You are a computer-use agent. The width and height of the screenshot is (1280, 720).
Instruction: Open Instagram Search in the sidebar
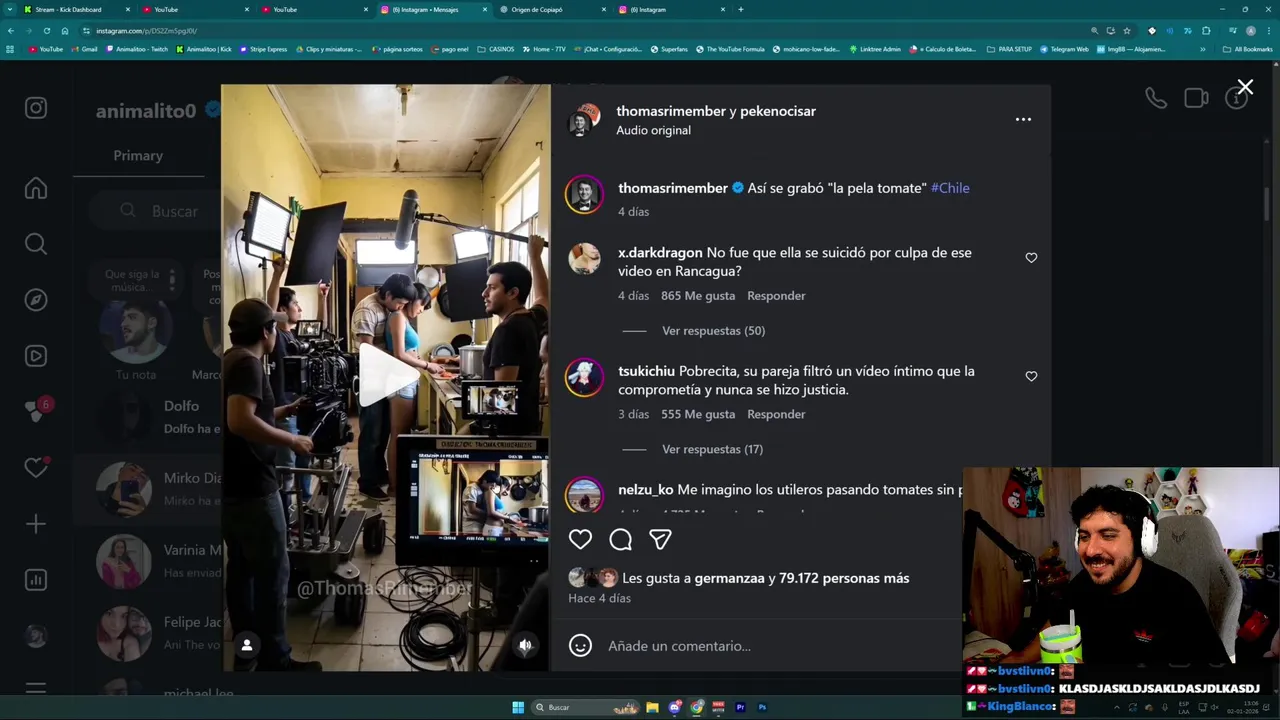click(x=36, y=244)
